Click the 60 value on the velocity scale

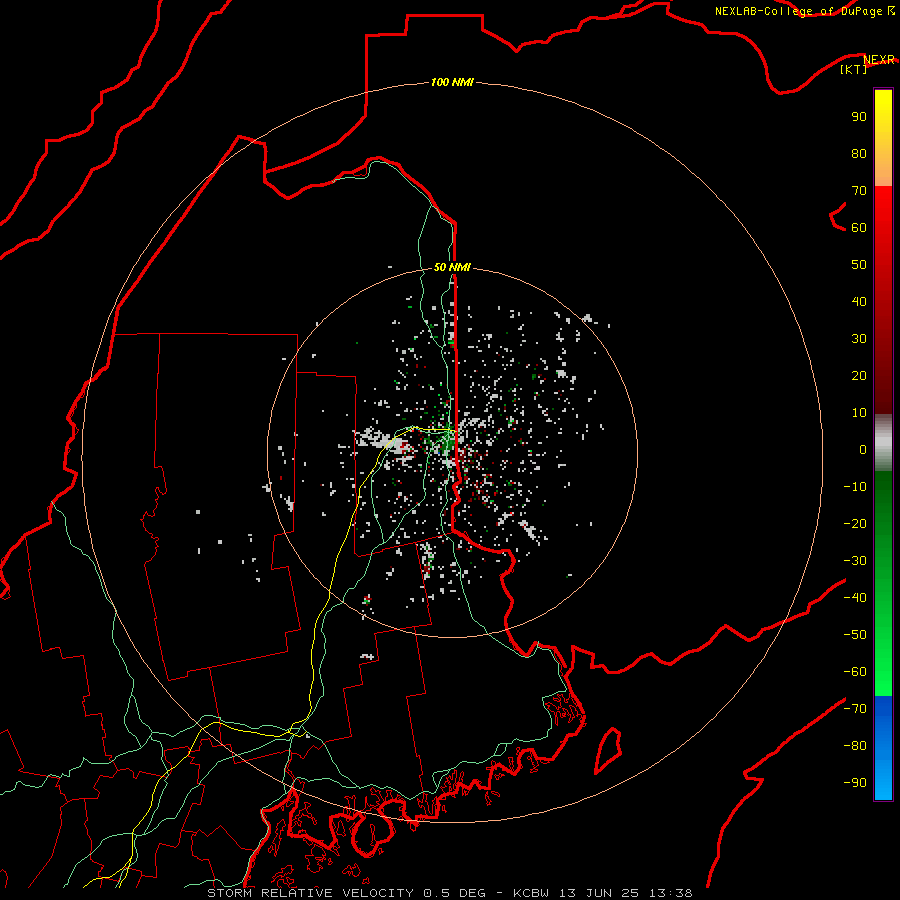pyautogui.click(x=859, y=227)
